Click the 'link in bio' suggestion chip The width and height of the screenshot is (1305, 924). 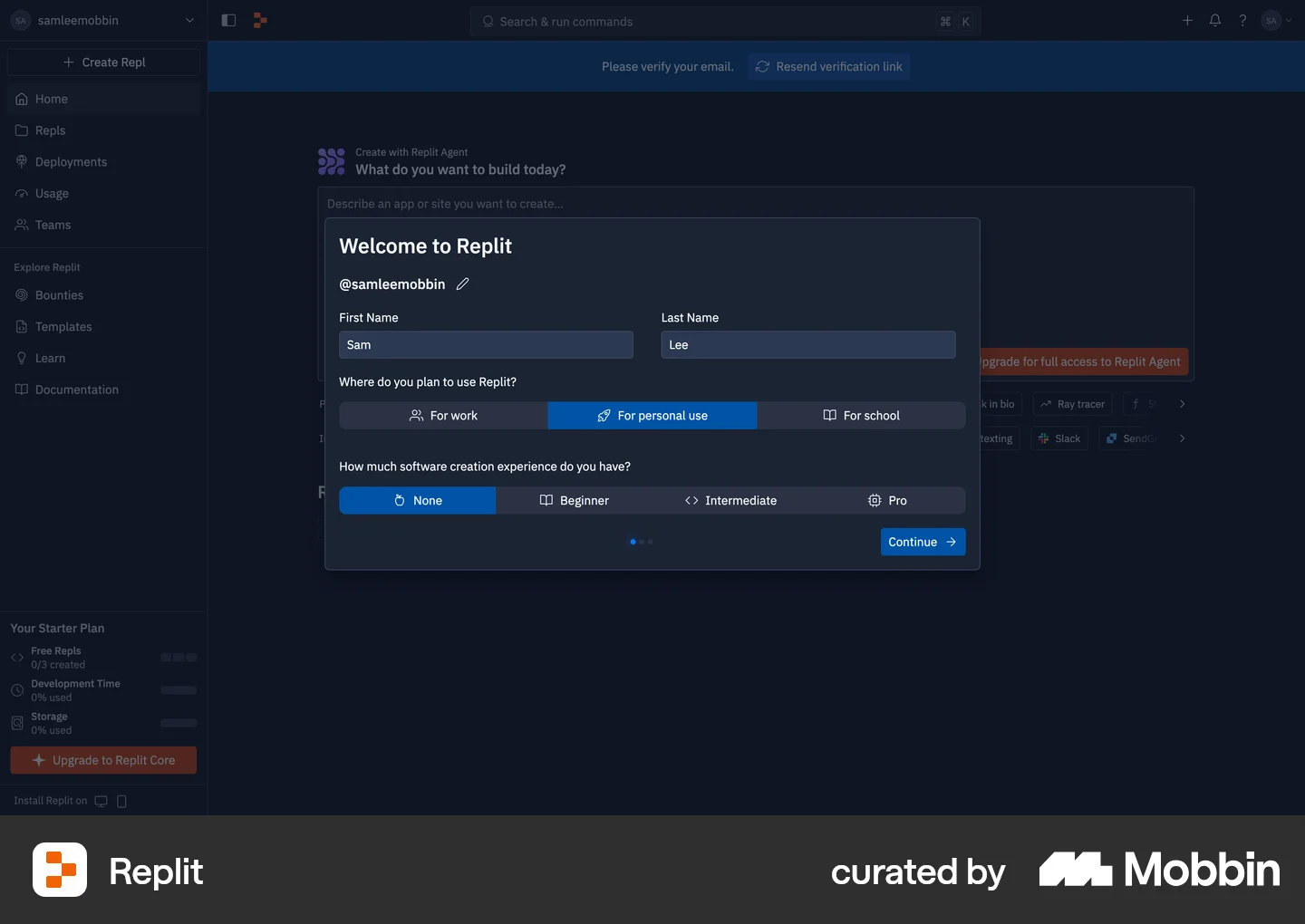(x=1000, y=404)
